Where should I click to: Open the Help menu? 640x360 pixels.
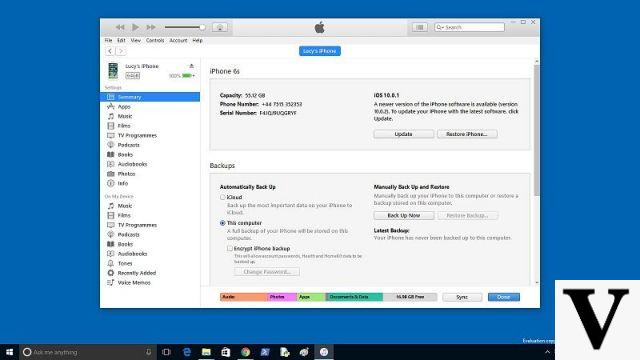[x=198, y=40]
